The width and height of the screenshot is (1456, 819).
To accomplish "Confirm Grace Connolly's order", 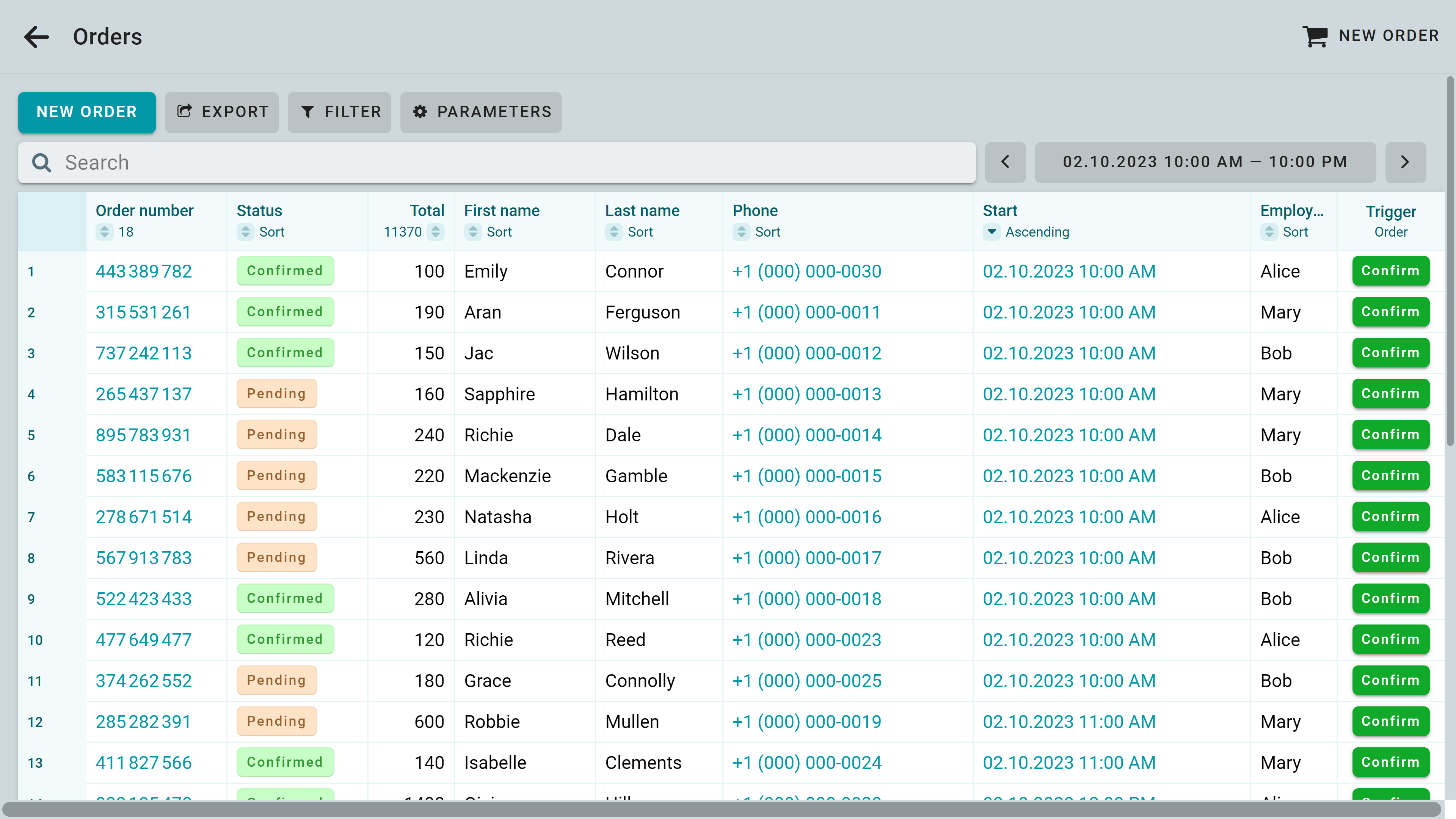I will pyautogui.click(x=1390, y=681).
